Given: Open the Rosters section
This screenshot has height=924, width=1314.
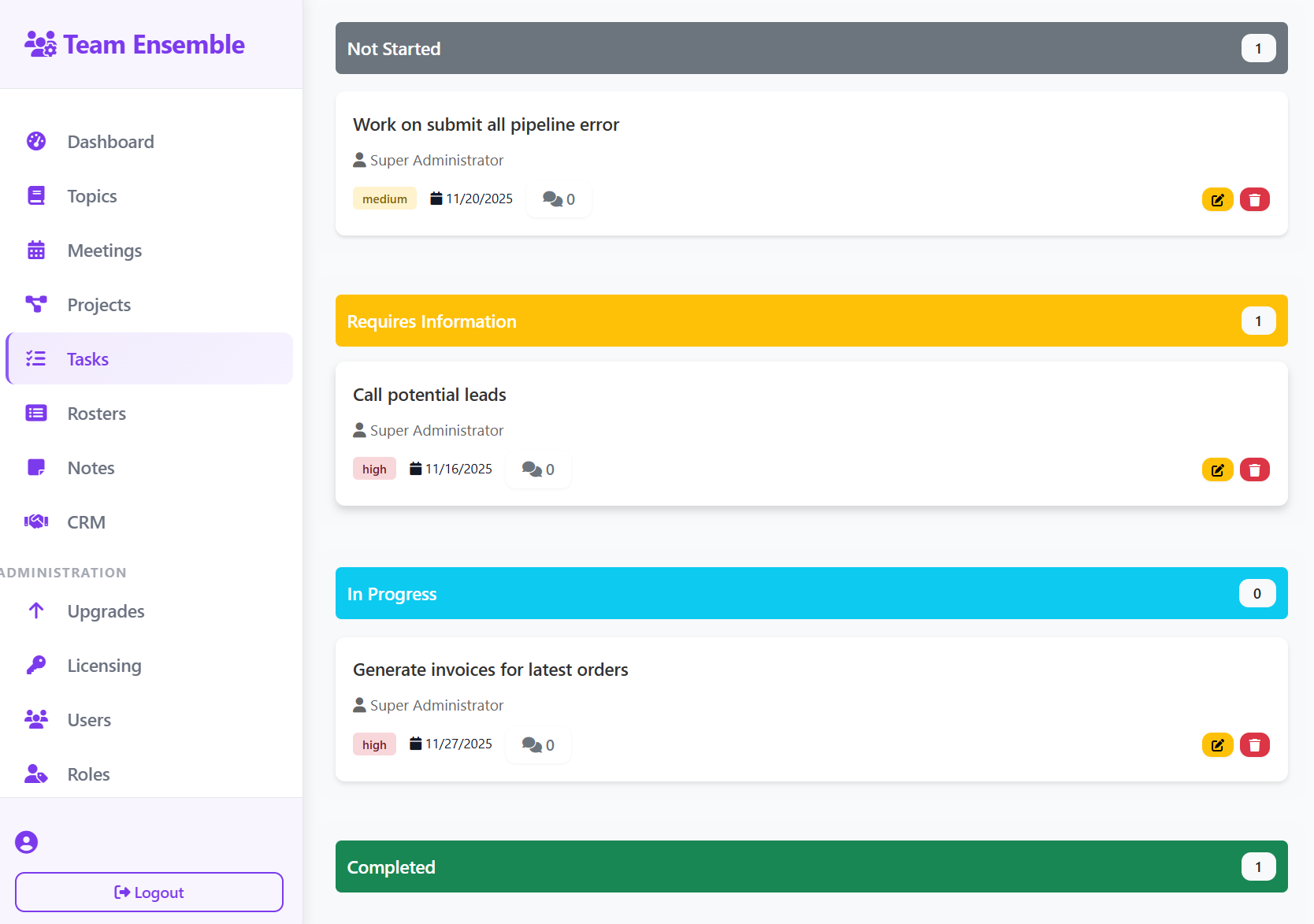Looking at the screenshot, I should point(96,414).
